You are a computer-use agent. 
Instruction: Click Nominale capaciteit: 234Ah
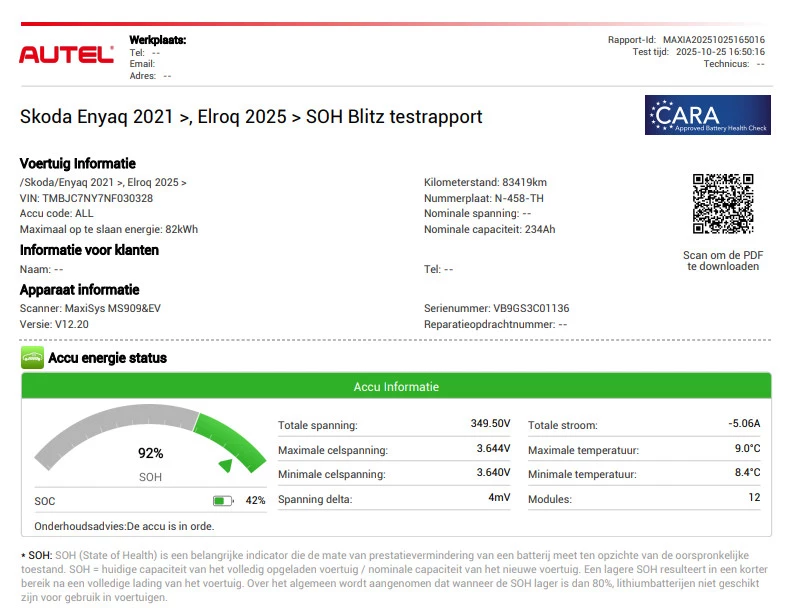click(489, 229)
